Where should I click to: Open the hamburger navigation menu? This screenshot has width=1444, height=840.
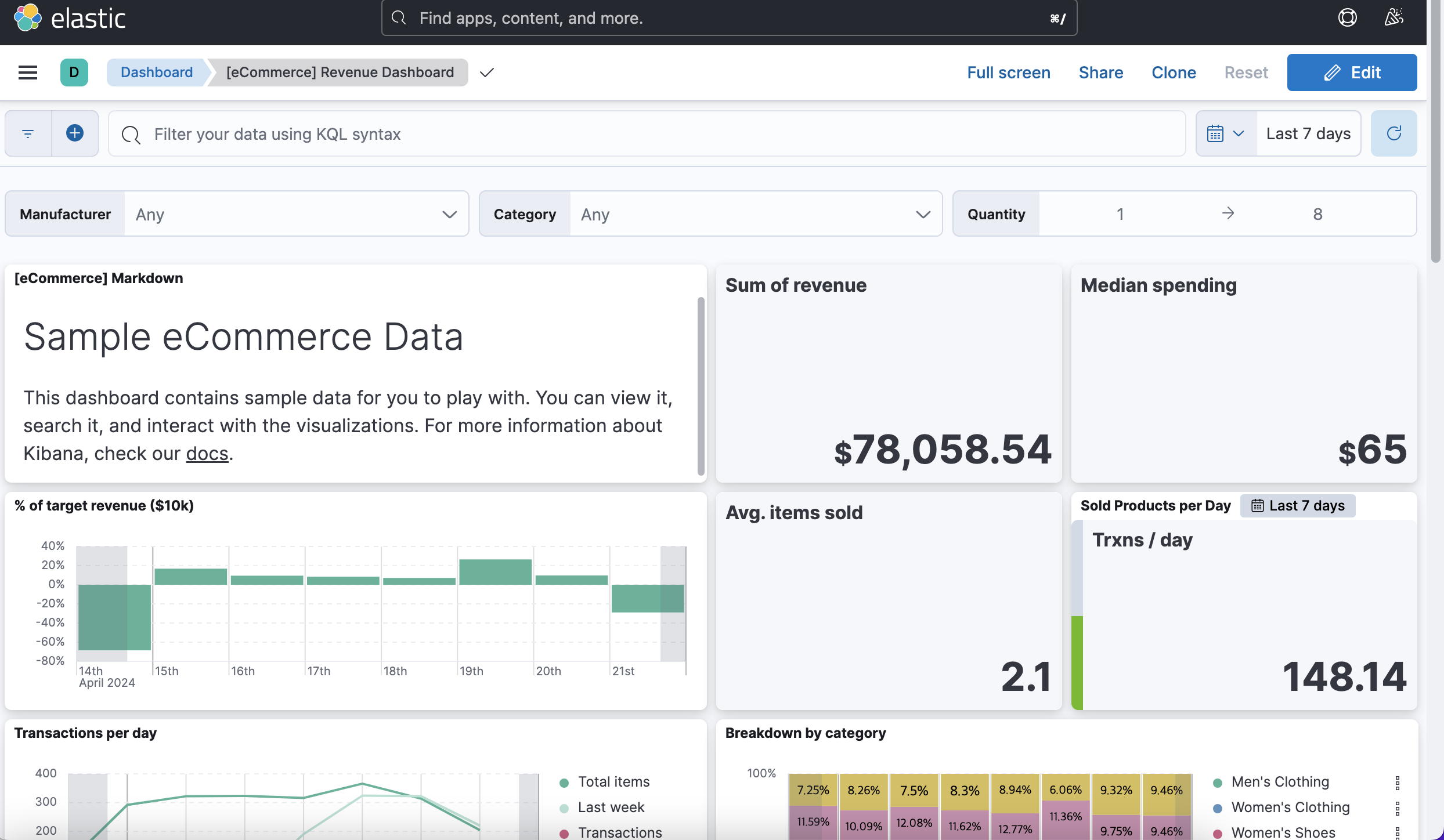click(x=28, y=73)
